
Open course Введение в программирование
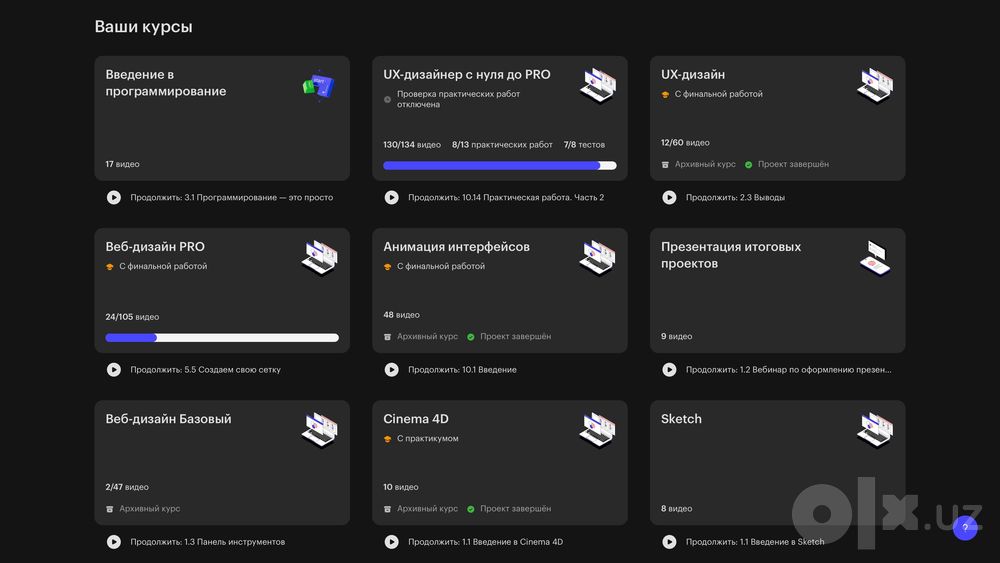pos(166,83)
